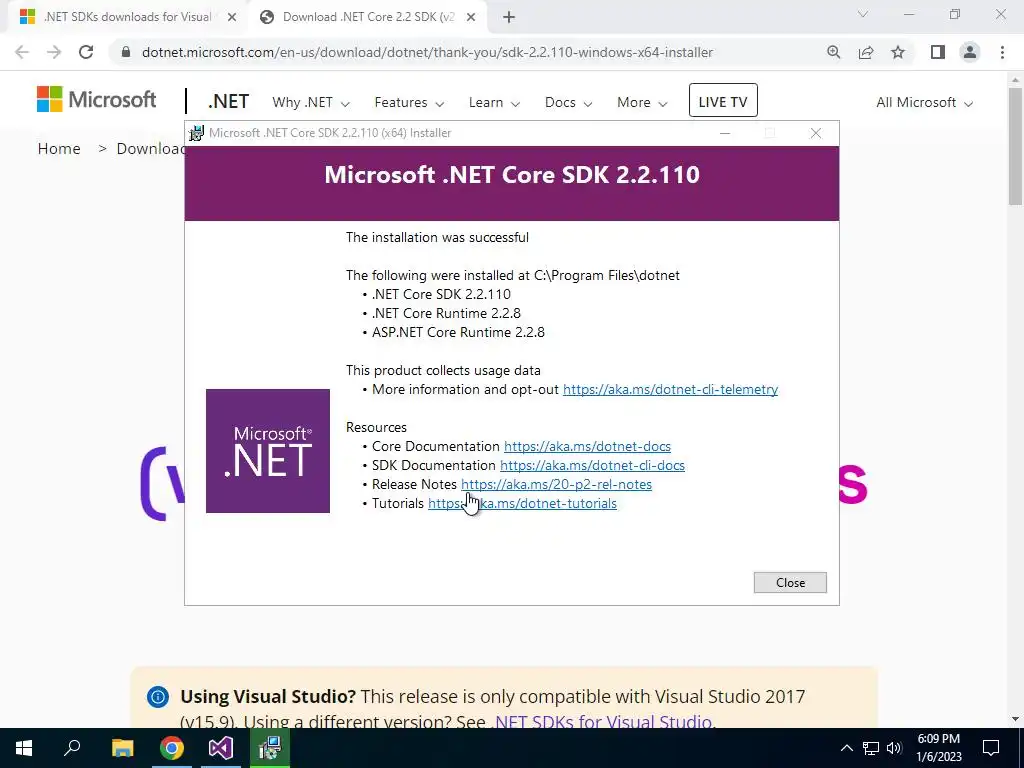1024x768 pixels.
Task: Click the info icon beside Using Visual Studio
Action: click(x=157, y=697)
